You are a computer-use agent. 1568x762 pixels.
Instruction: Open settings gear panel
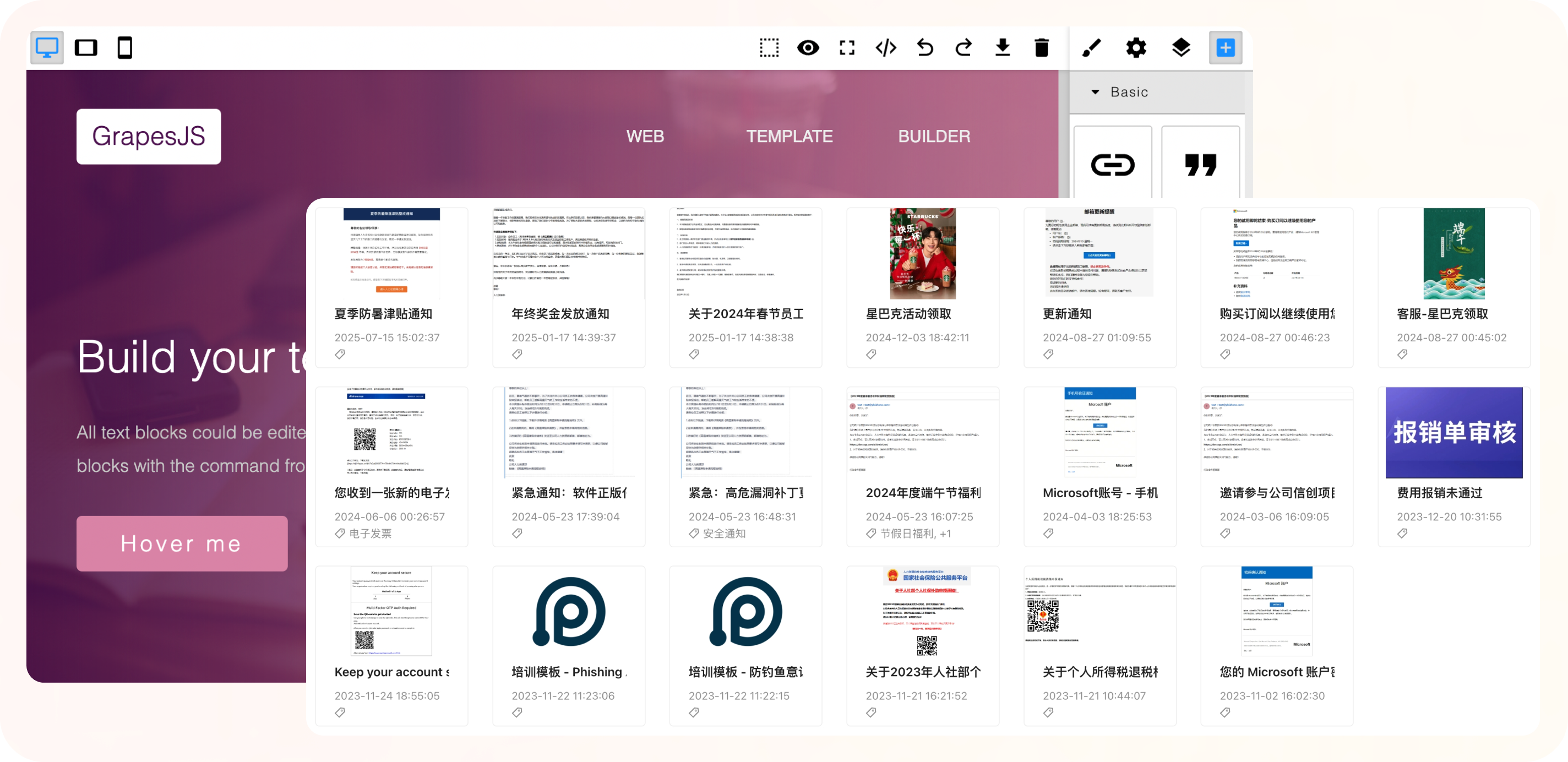pyautogui.click(x=1136, y=47)
